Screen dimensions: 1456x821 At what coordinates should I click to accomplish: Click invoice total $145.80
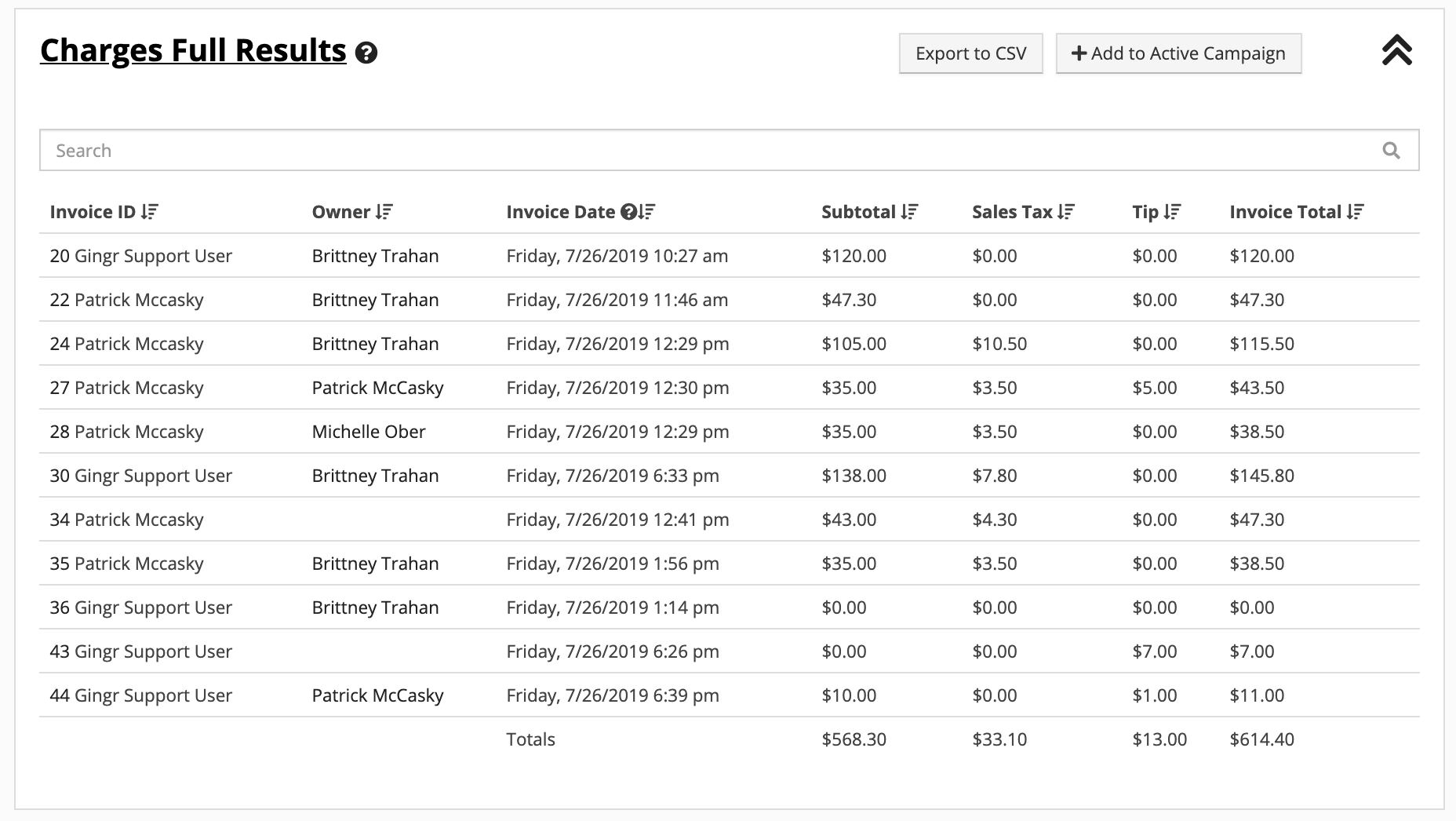click(x=1261, y=476)
